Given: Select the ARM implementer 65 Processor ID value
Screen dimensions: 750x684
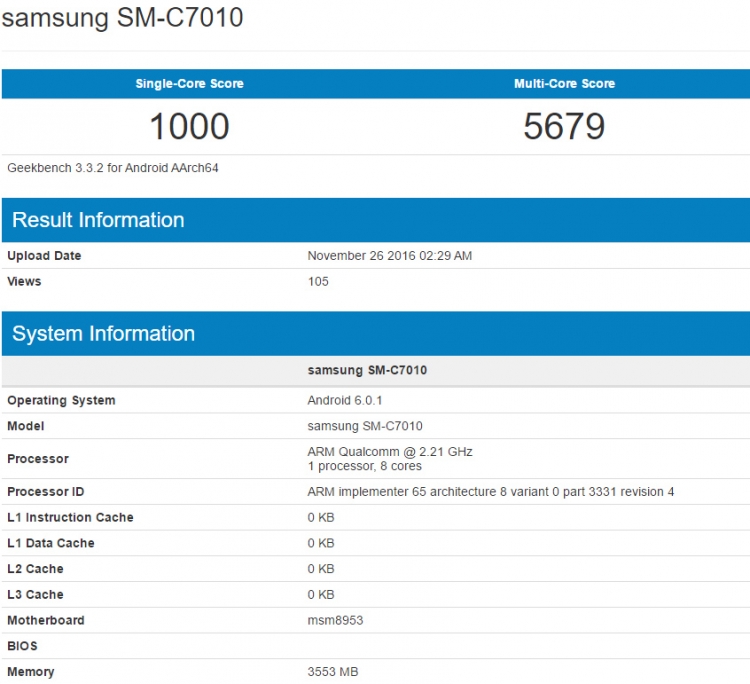Looking at the screenshot, I should click(490, 492).
